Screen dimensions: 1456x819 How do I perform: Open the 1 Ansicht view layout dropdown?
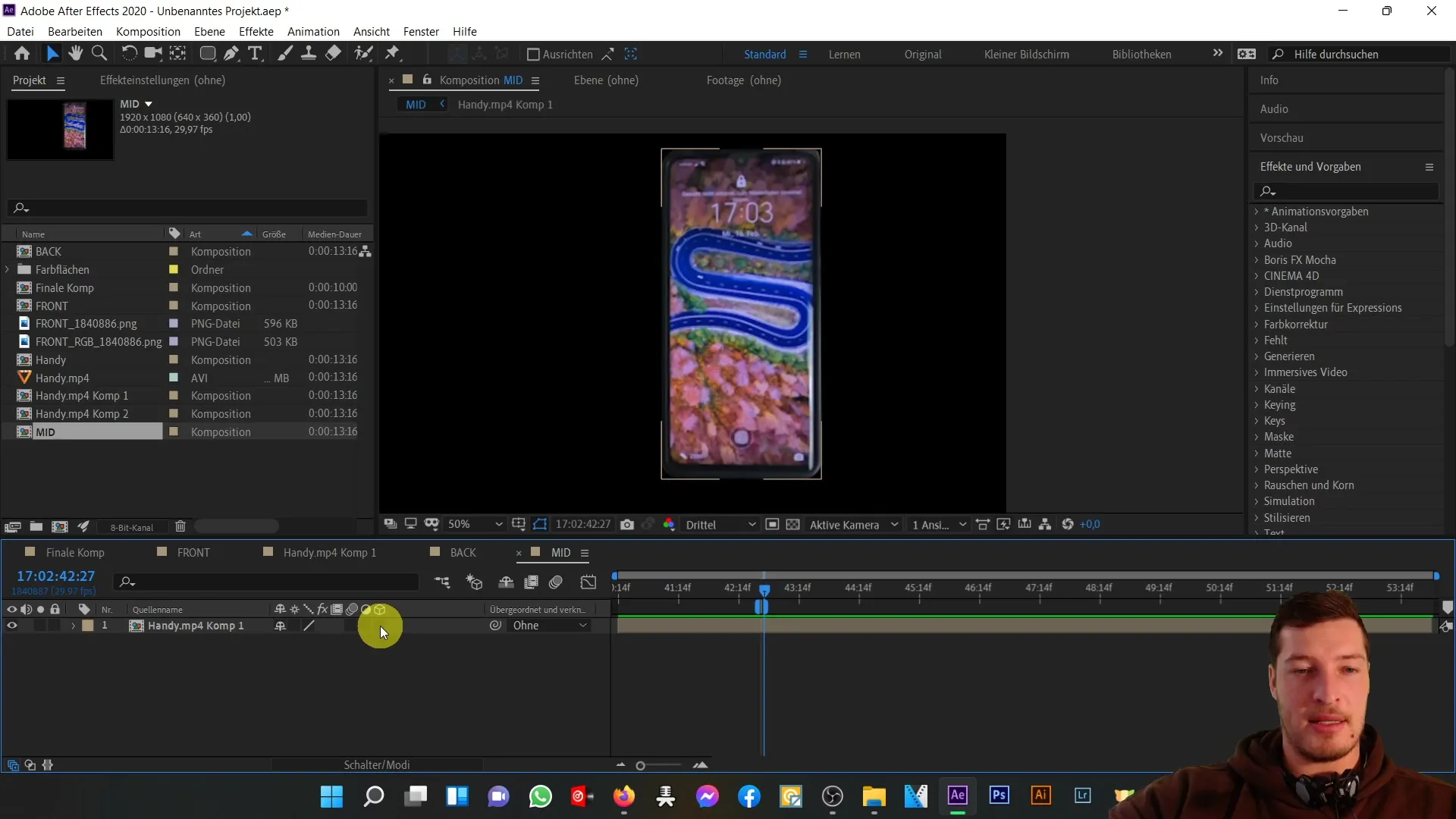click(x=939, y=525)
